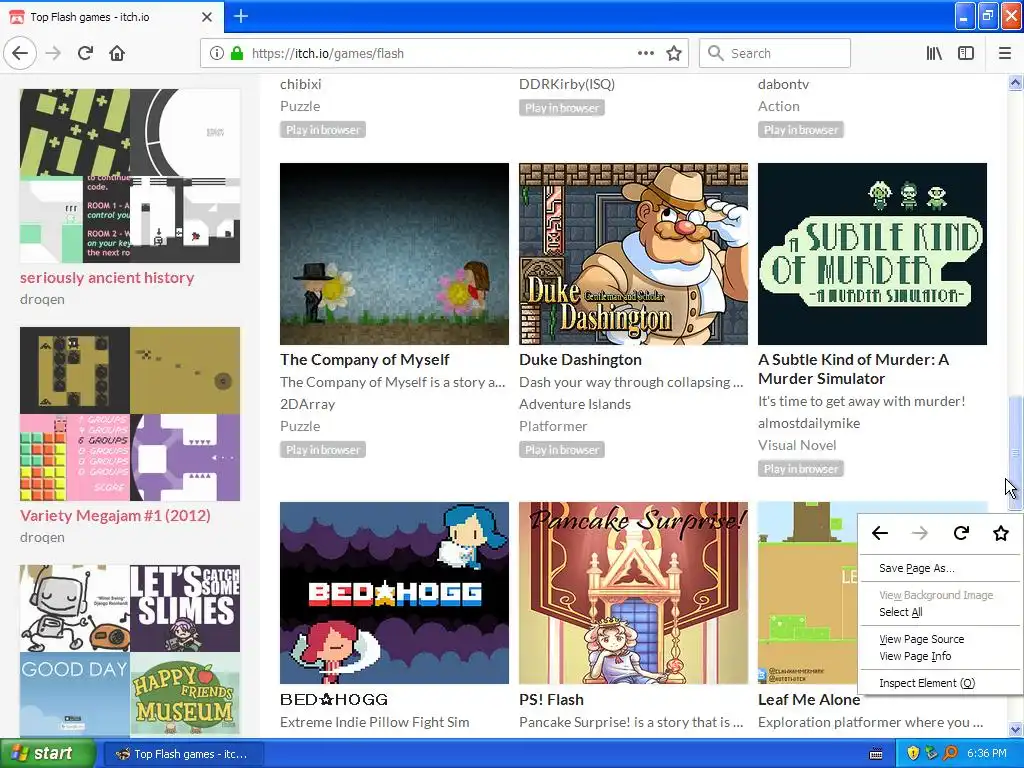Click the magnifier icon in system tray
The height and width of the screenshot is (768, 1024).
point(950,754)
